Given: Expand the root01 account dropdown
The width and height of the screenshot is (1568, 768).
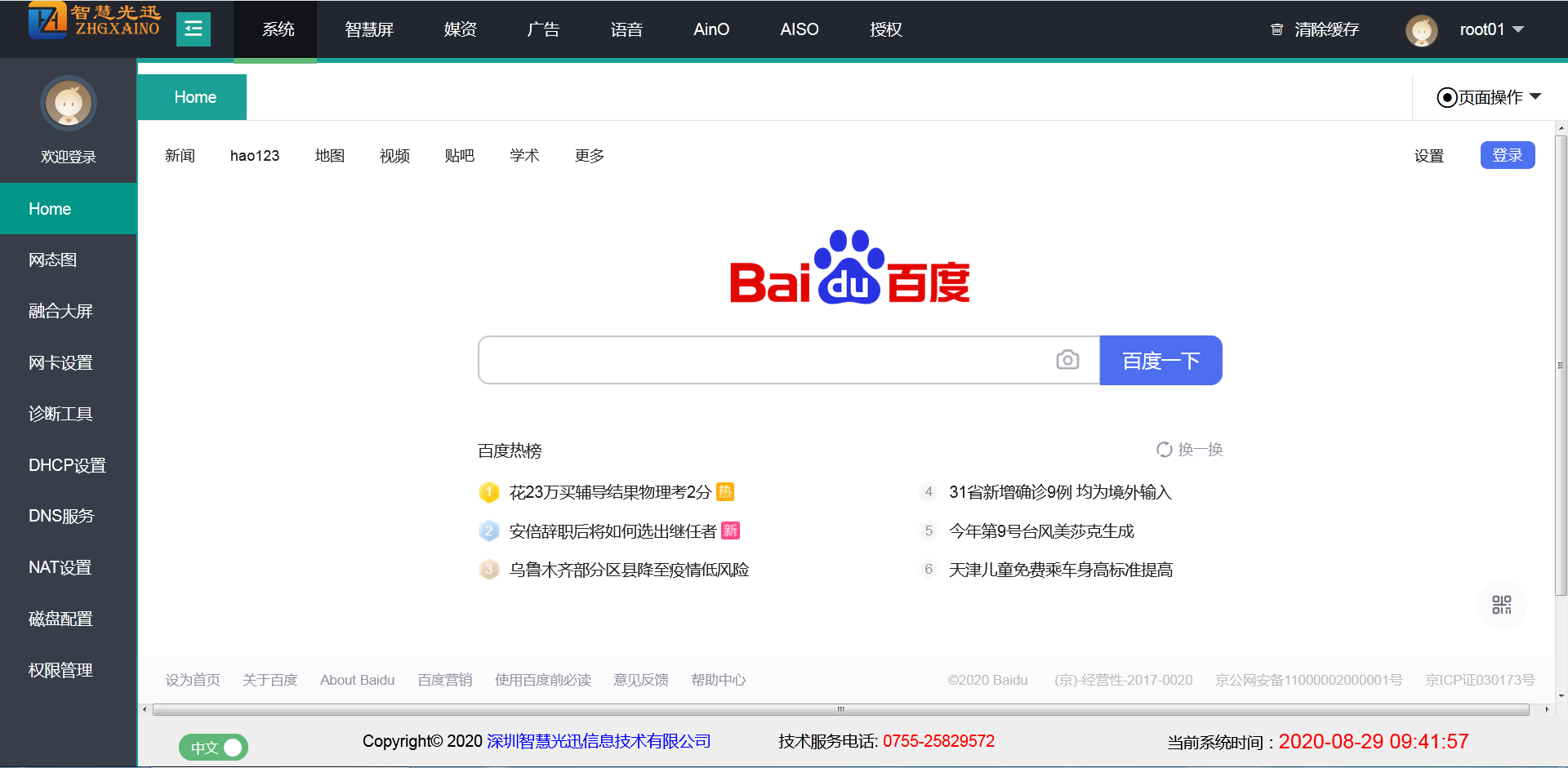Looking at the screenshot, I should tap(1518, 29).
